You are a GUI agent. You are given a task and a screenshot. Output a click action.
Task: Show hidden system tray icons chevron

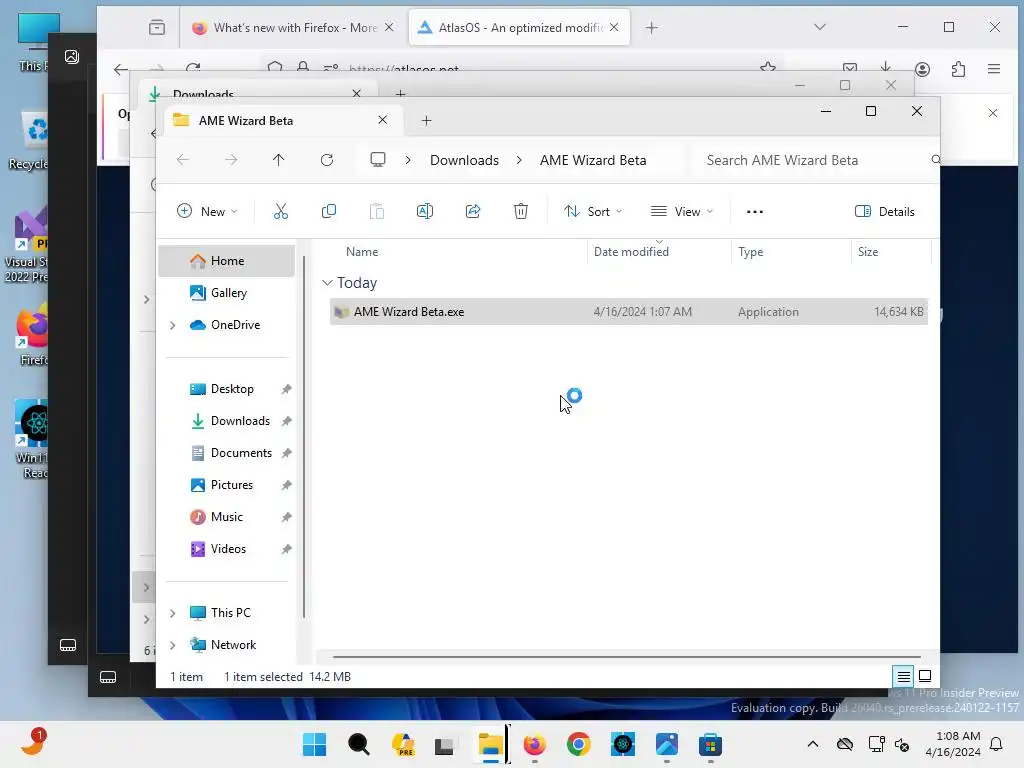812,744
